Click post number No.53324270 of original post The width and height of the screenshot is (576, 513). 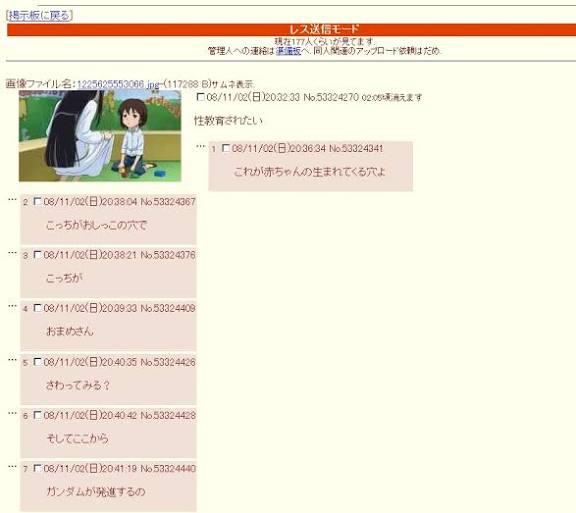(x=331, y=97)
